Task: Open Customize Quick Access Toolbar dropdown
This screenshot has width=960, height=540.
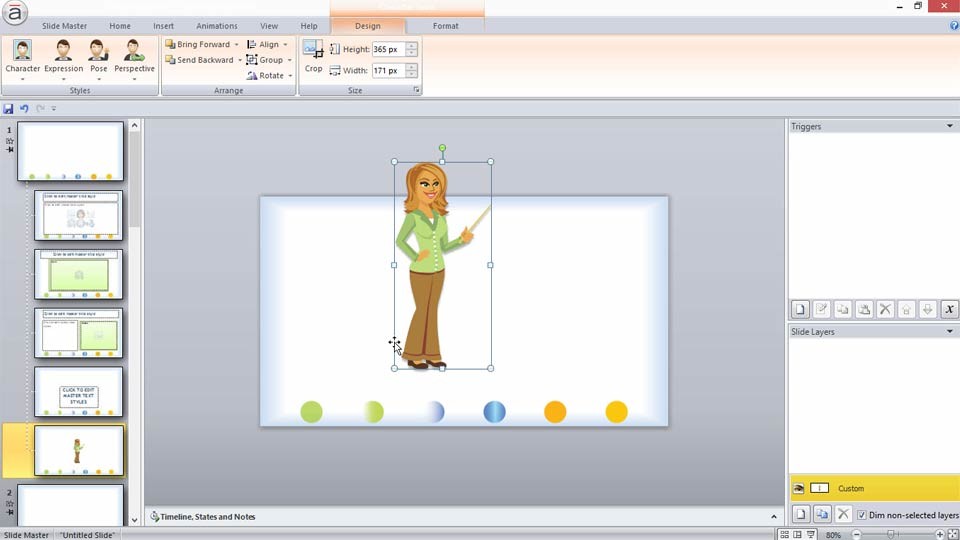Action: tap(54, 108)
